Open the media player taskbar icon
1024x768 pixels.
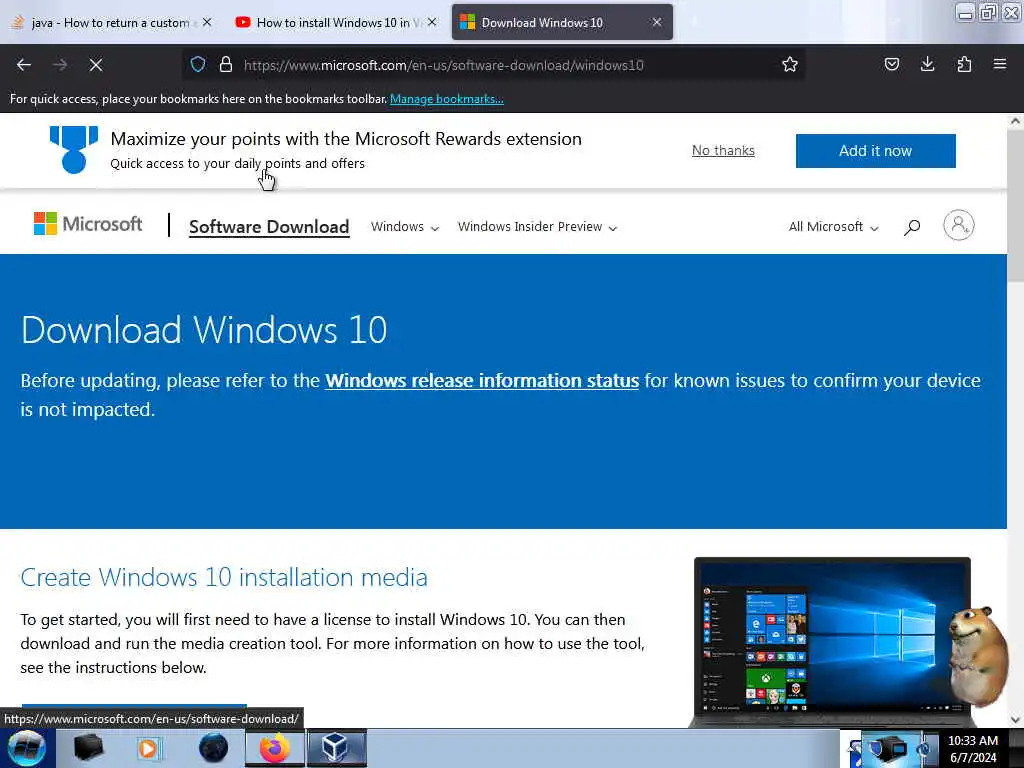coord(148,748)
